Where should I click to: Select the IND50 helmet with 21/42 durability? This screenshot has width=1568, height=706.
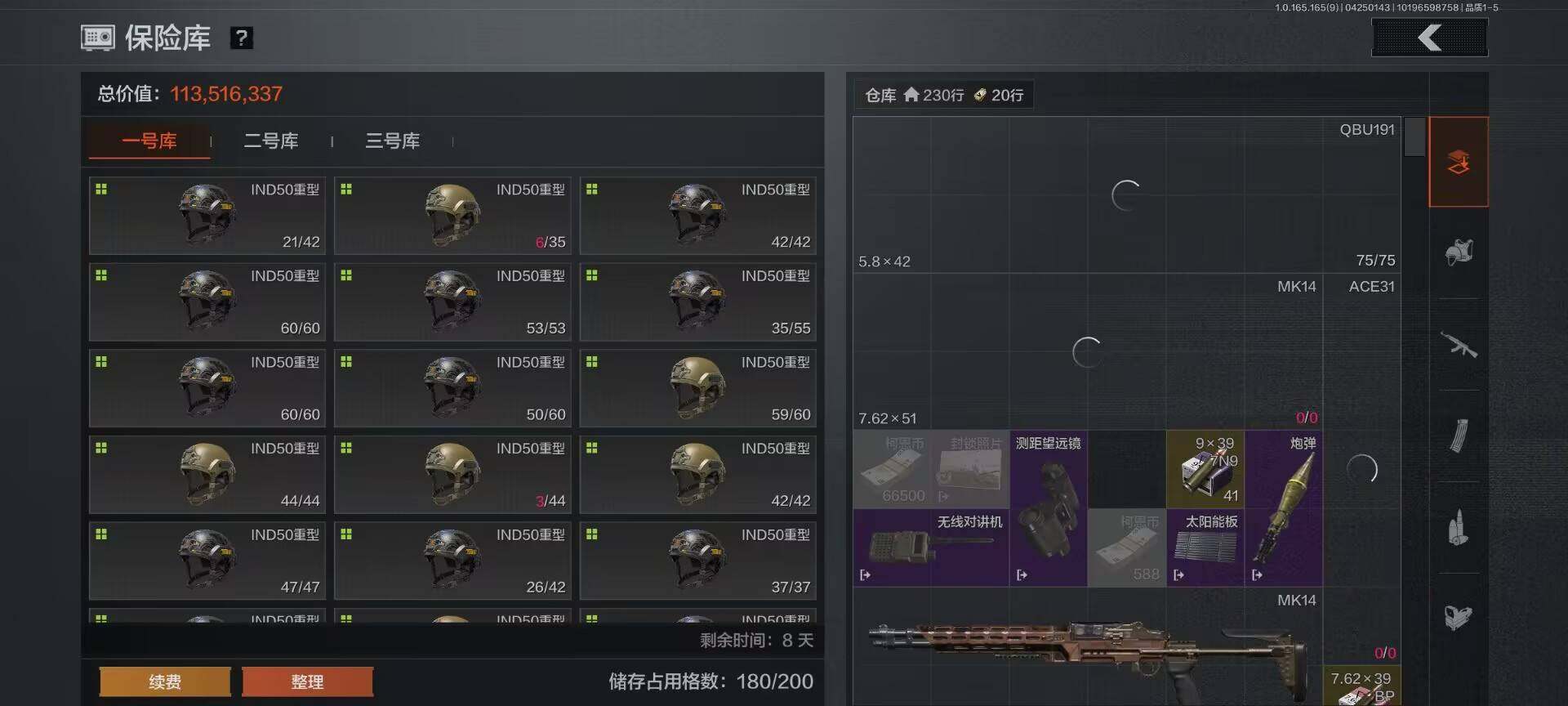207,216
